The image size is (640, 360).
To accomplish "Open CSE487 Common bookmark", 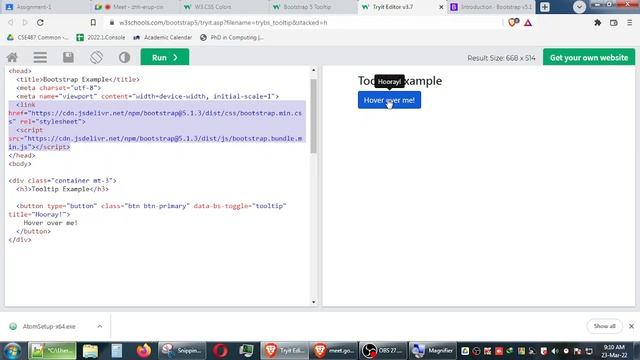I will (x=38, y=38).
